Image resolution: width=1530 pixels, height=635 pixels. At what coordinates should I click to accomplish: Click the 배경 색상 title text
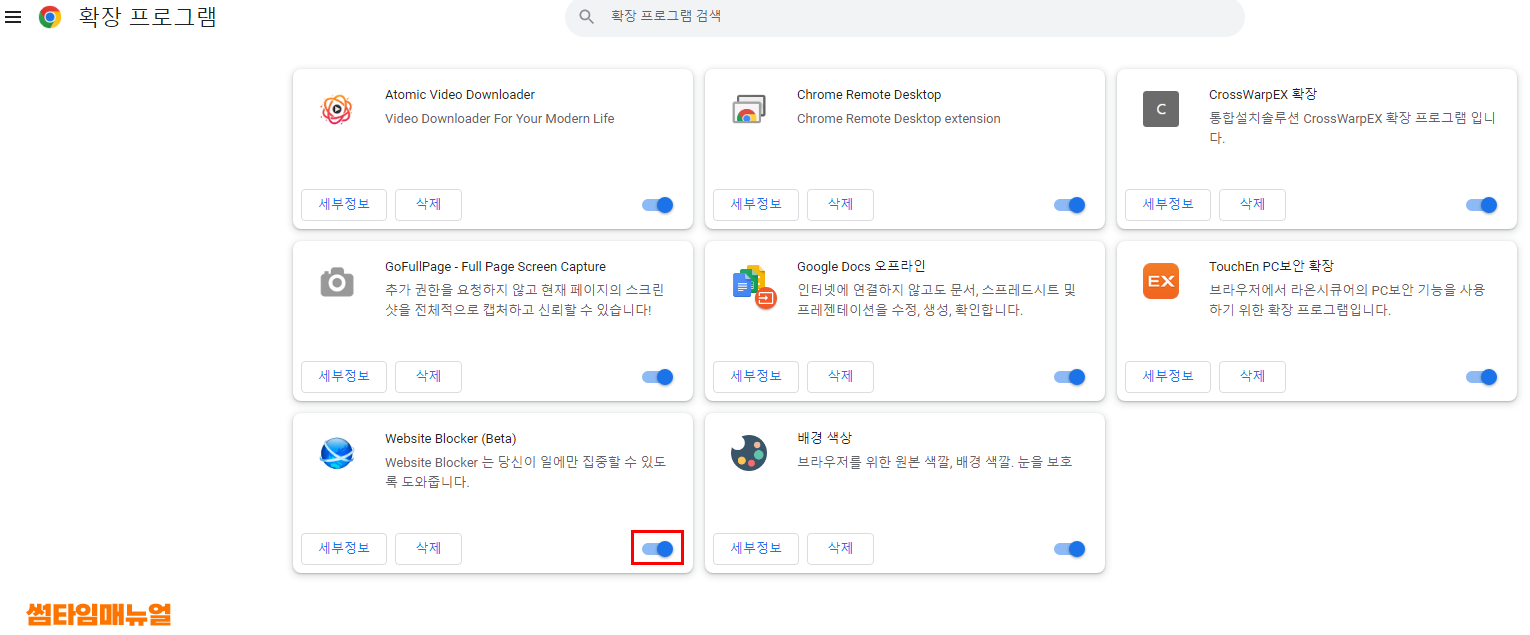tap(825, 439)
